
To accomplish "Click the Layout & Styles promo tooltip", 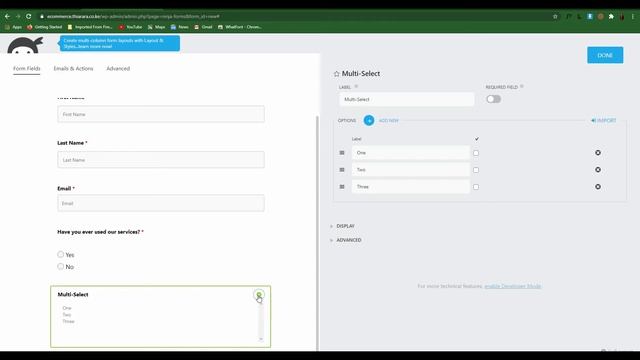I will [x=120, y=43].
